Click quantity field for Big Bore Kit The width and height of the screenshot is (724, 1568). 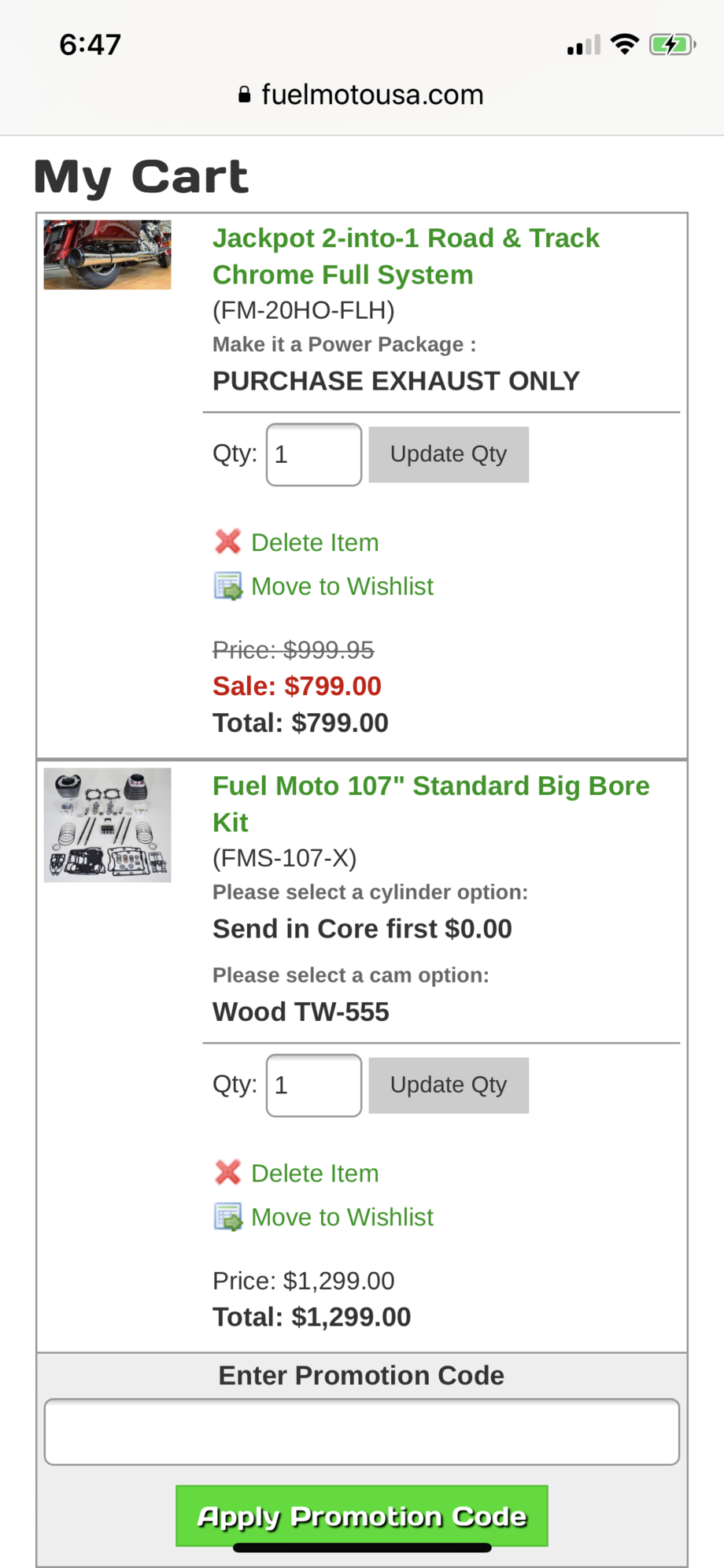click(314, 1085)
